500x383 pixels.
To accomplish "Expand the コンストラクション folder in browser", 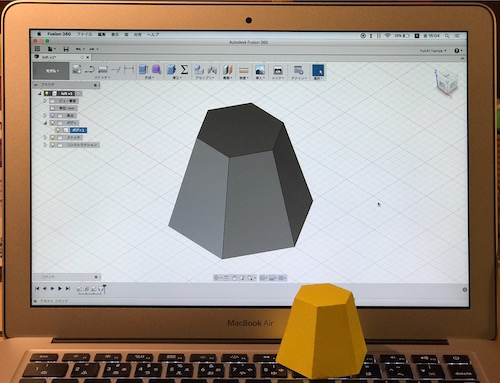I will point(45,145).
